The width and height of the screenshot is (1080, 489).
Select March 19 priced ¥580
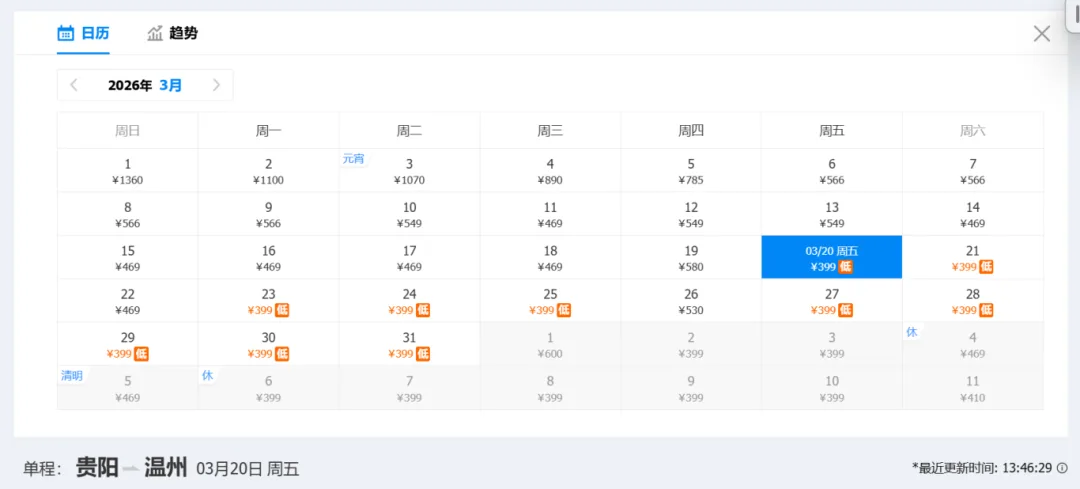pyautogui.click(x=691, y=258)
